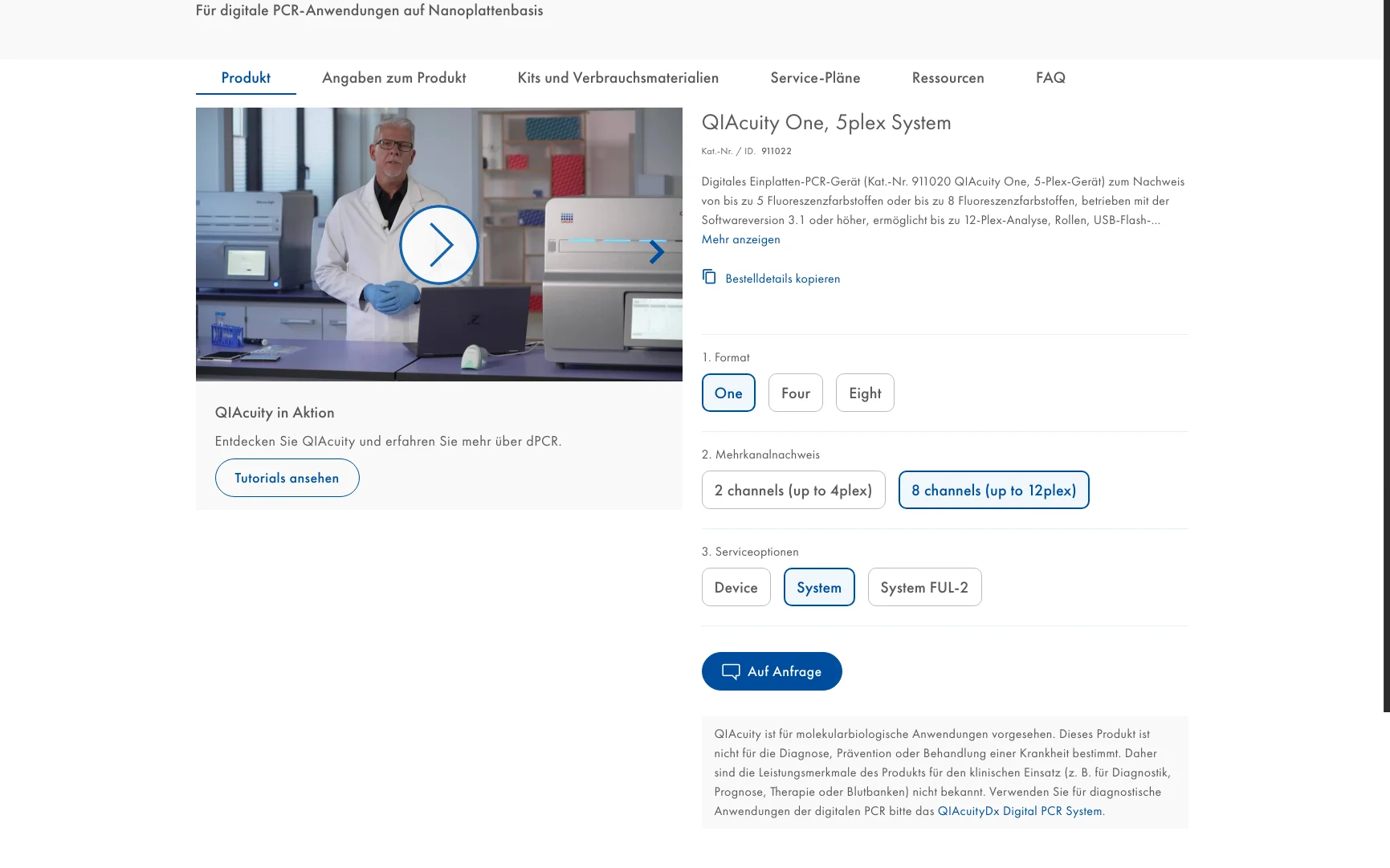The width and height of the screenshot is (1390, 868).
Task: Select the One format option
Action: point(728,393)
